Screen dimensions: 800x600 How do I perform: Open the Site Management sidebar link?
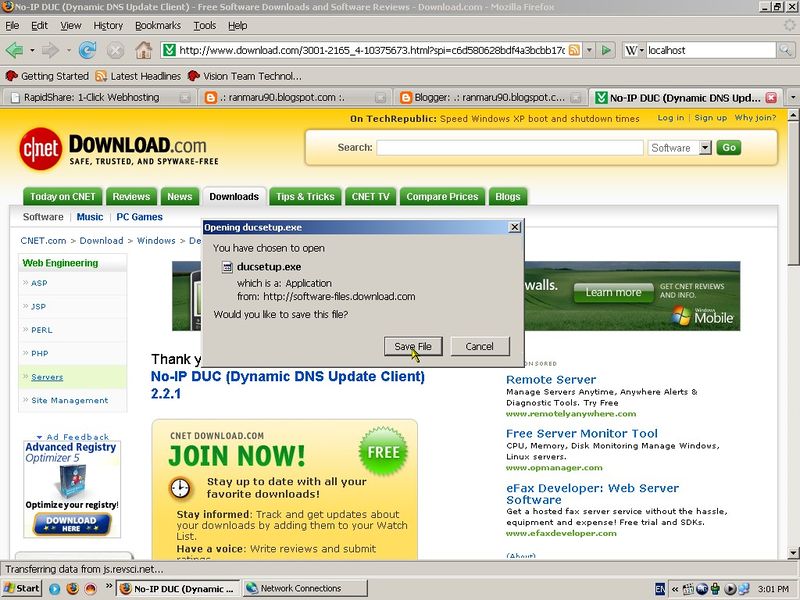point(70,401)
